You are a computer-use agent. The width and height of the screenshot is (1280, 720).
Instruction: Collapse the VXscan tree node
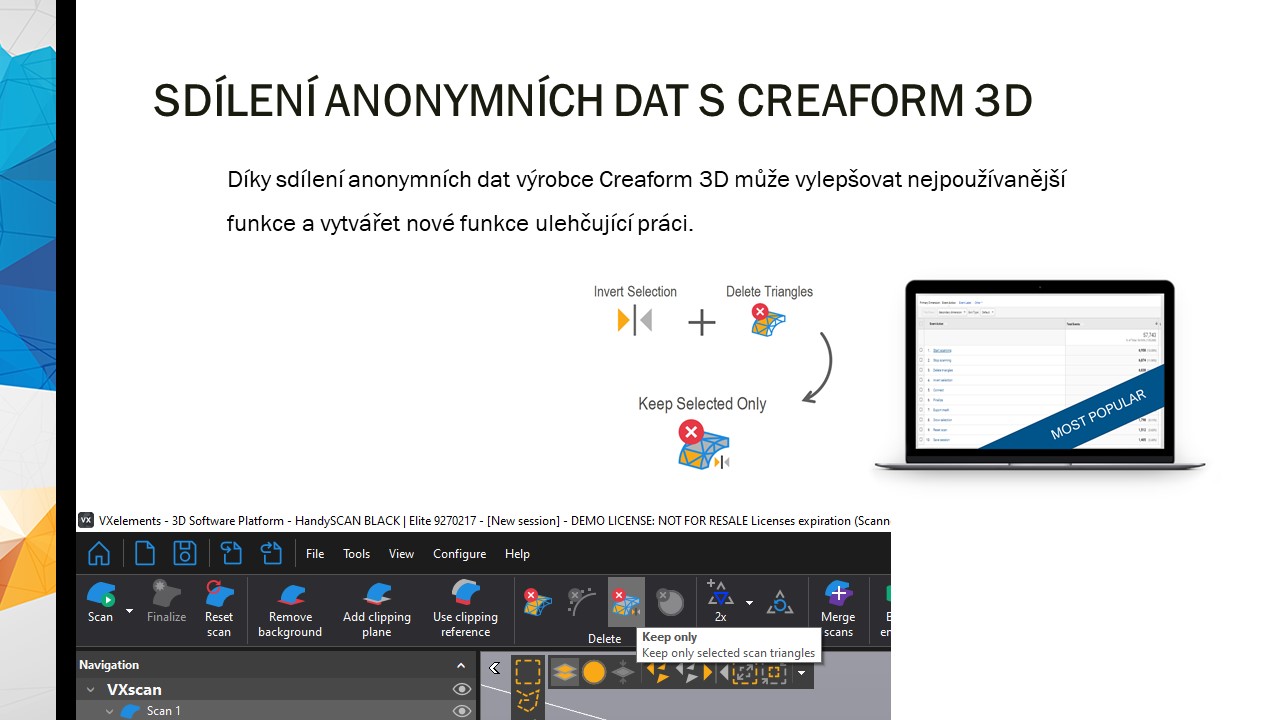click(90, 690)
